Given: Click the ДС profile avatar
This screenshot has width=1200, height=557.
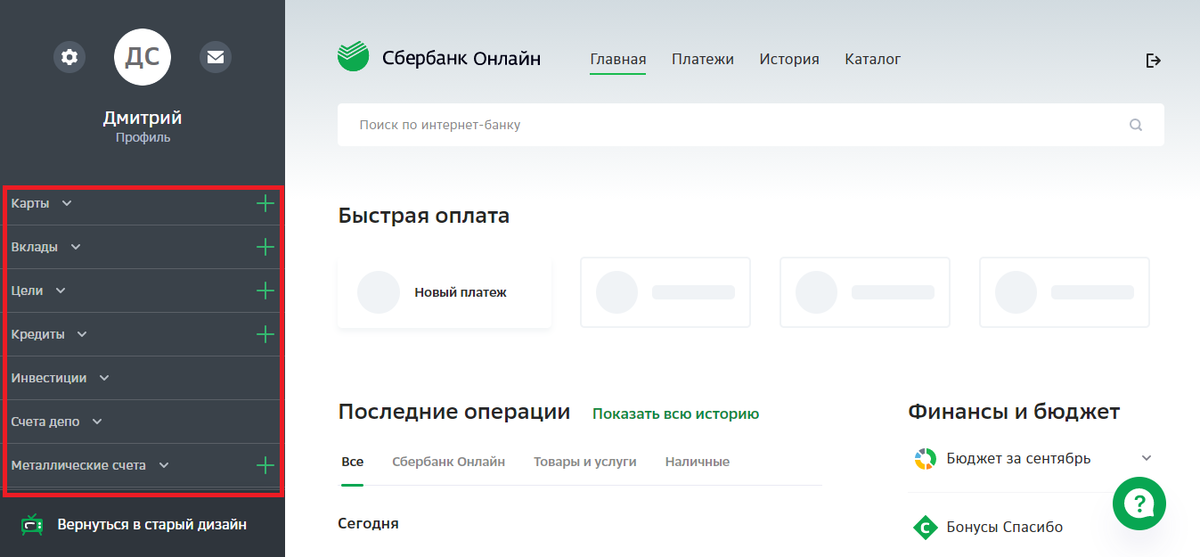Looking at the screenshot, I should (x=142, y=57).
